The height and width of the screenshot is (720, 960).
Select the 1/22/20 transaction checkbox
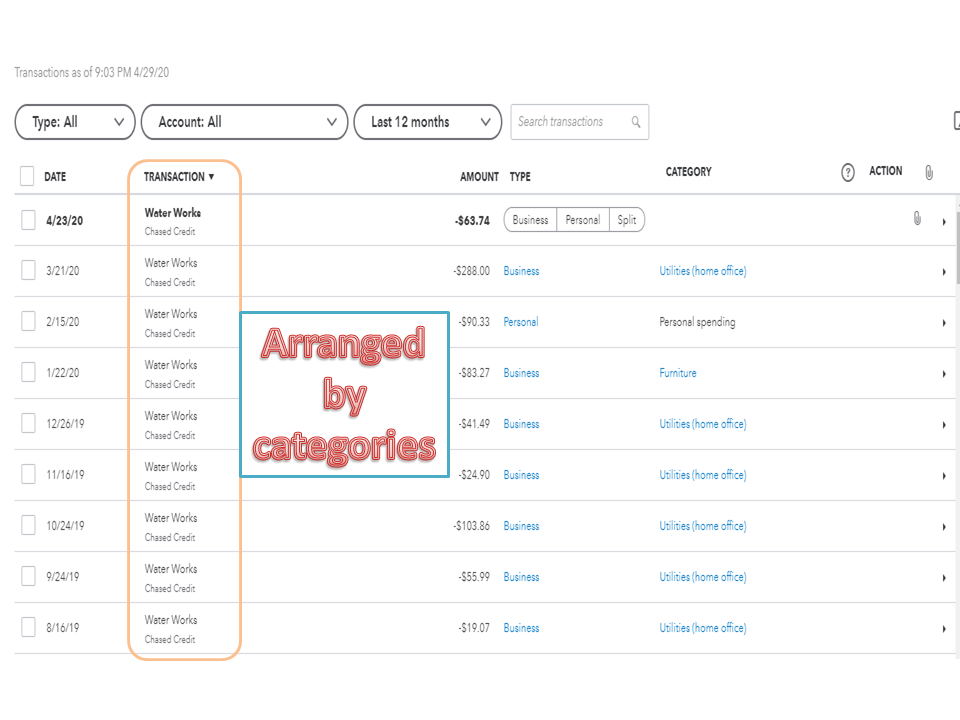28,373
